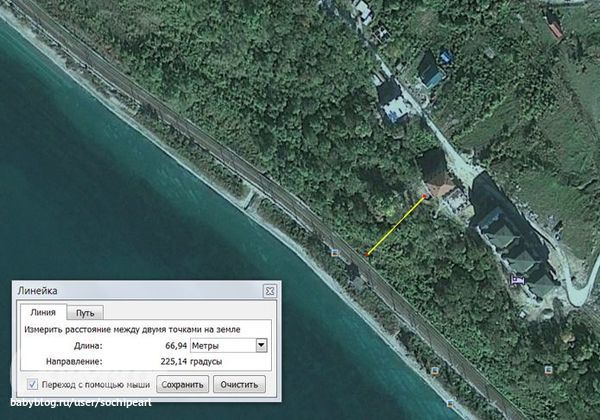Click the length value 66,94
The width and height of the screenshot is (600, 420).
click(176, 345)
